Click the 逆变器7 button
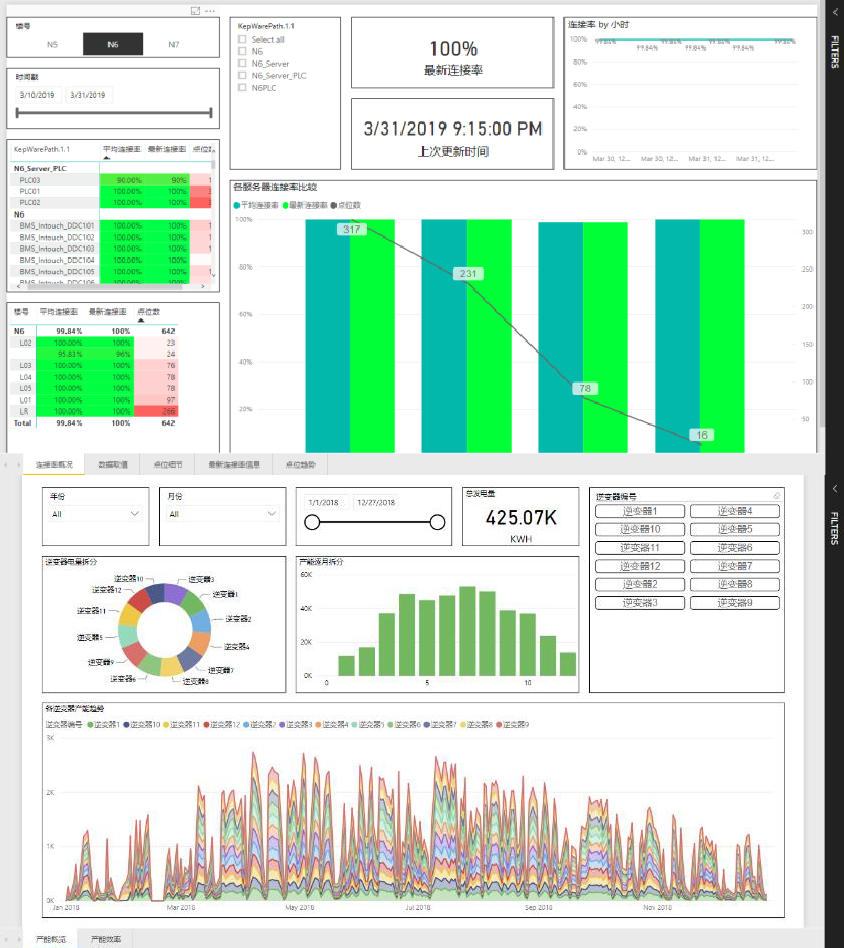Viewport: 844px width, 948px height. [x=735, y=567]
